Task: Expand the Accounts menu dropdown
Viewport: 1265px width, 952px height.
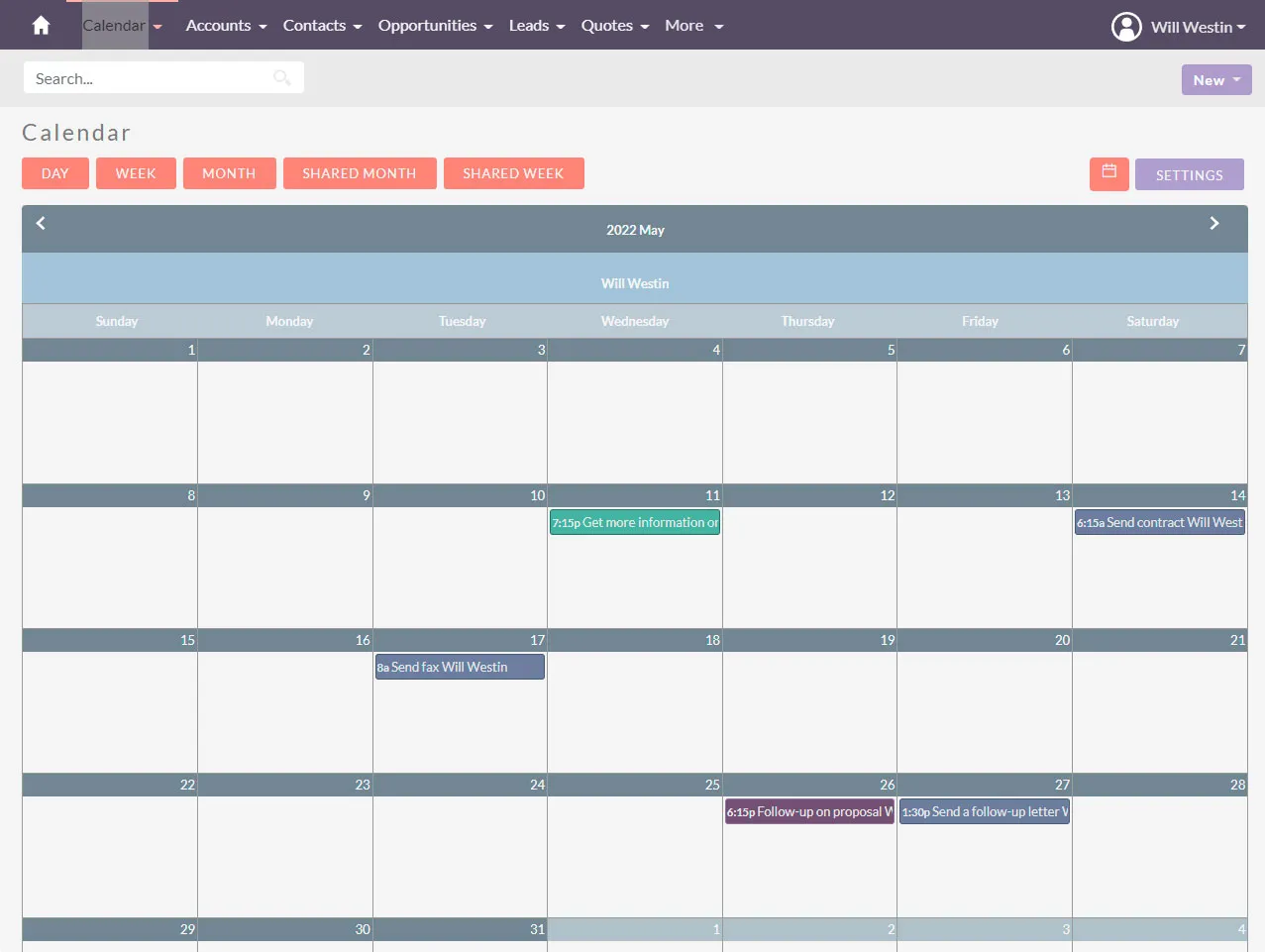Action: [x=226, y=26]
